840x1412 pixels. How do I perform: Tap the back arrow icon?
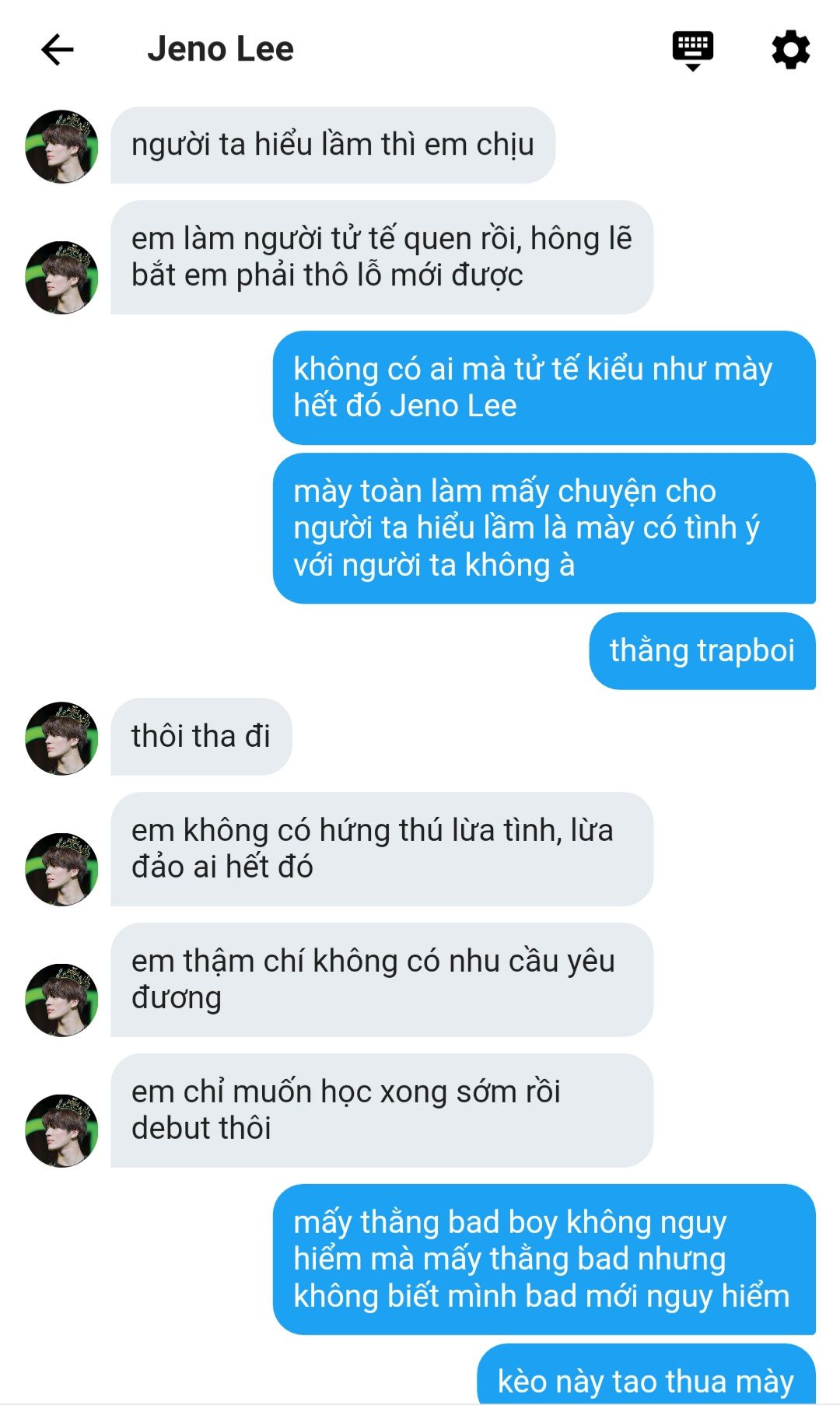(57, 50)
